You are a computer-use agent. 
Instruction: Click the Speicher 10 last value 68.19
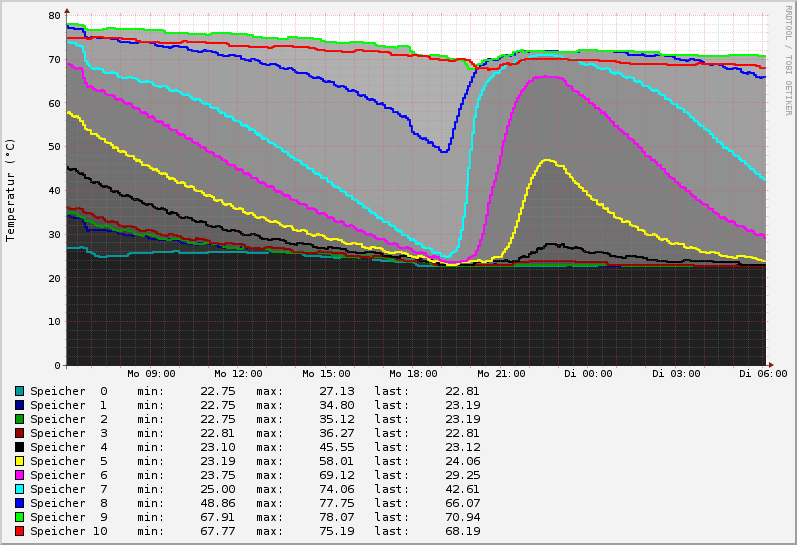pos(462,531)
